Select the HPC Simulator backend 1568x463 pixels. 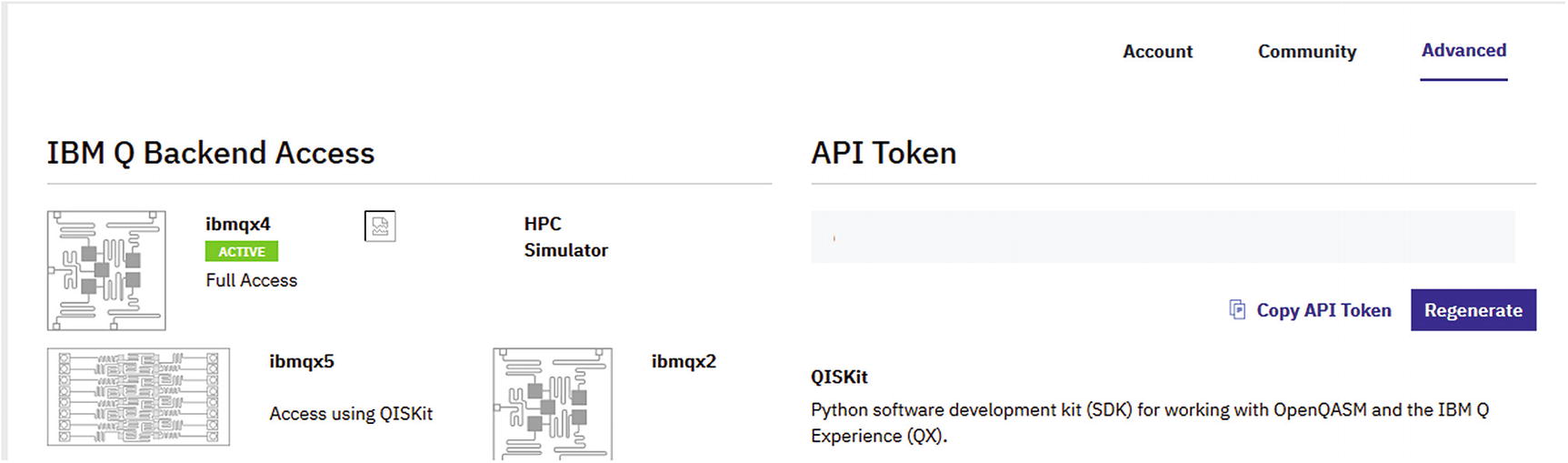coord(564,237)
